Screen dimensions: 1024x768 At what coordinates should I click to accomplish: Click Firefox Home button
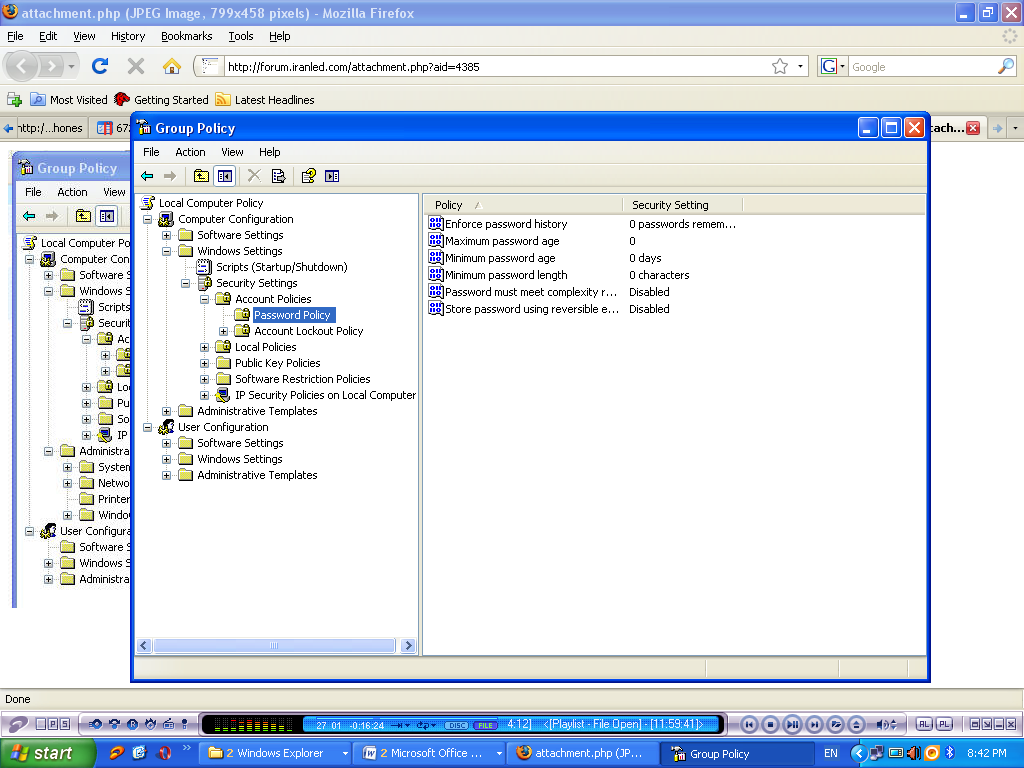point(171,66)
